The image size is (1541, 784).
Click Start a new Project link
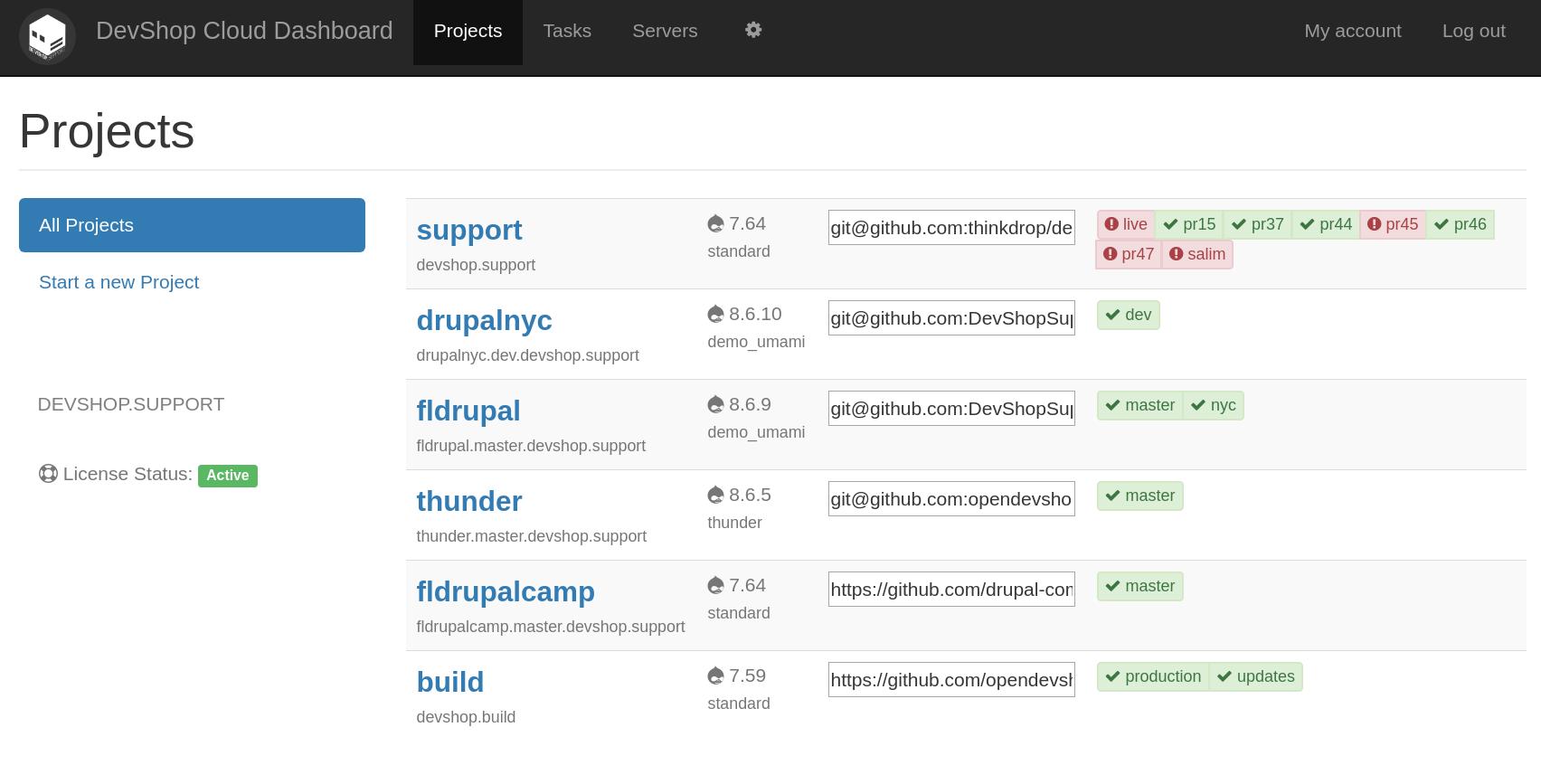tap(118, 282)
